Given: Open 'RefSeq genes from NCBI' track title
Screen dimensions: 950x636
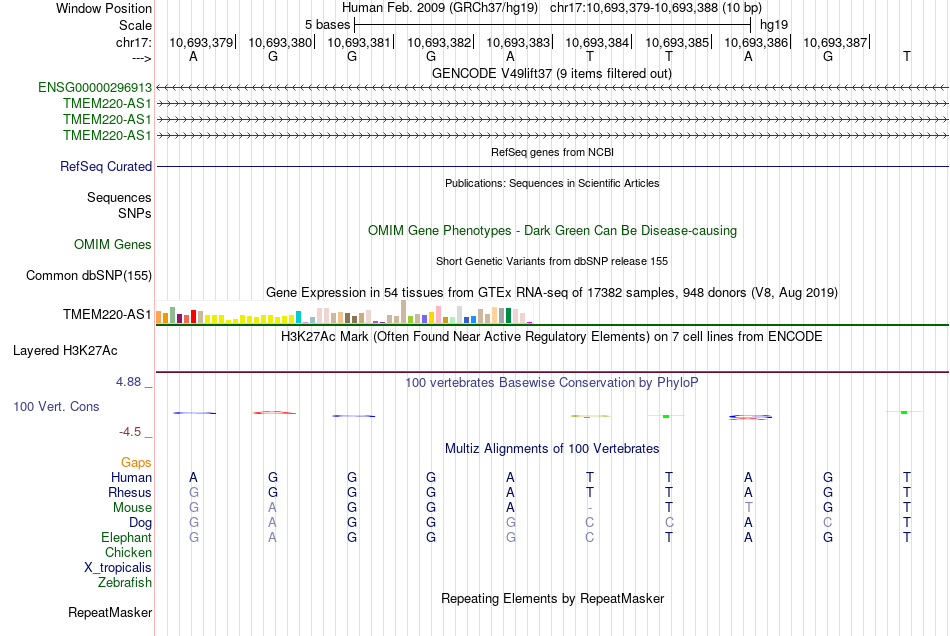Looking at the screenshot, I should point(552,152).
